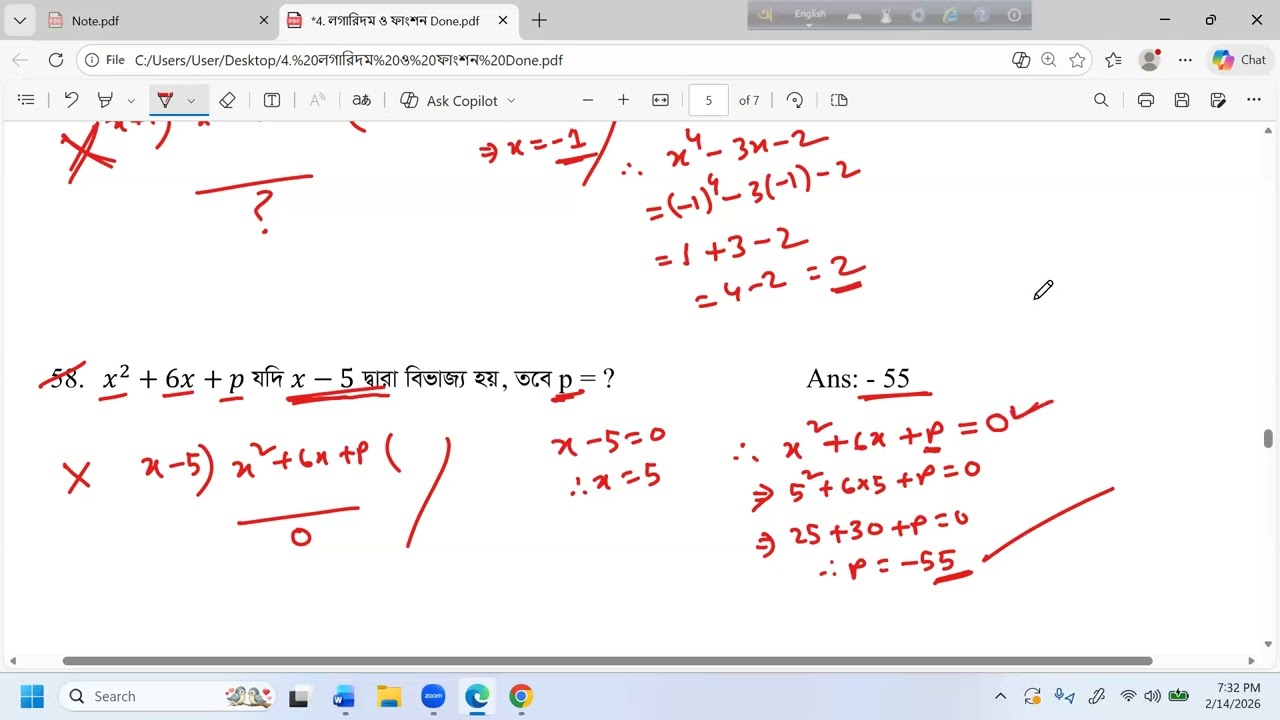Click Ask Copilot in PDF toolbar

[x=450, y=100]
